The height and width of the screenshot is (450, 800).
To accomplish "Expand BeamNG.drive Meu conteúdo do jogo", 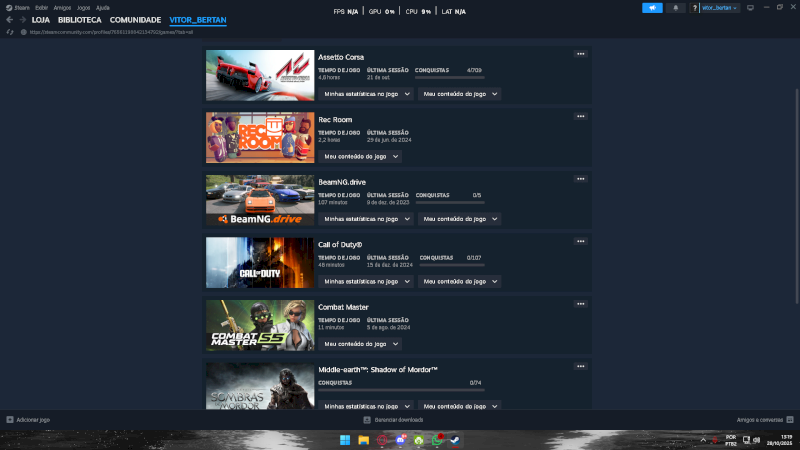I will [x=459, y=219].
